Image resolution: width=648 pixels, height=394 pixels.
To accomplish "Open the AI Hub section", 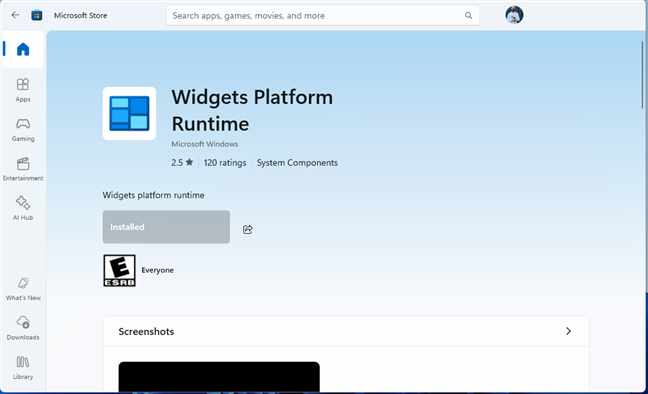I will 23,208.
